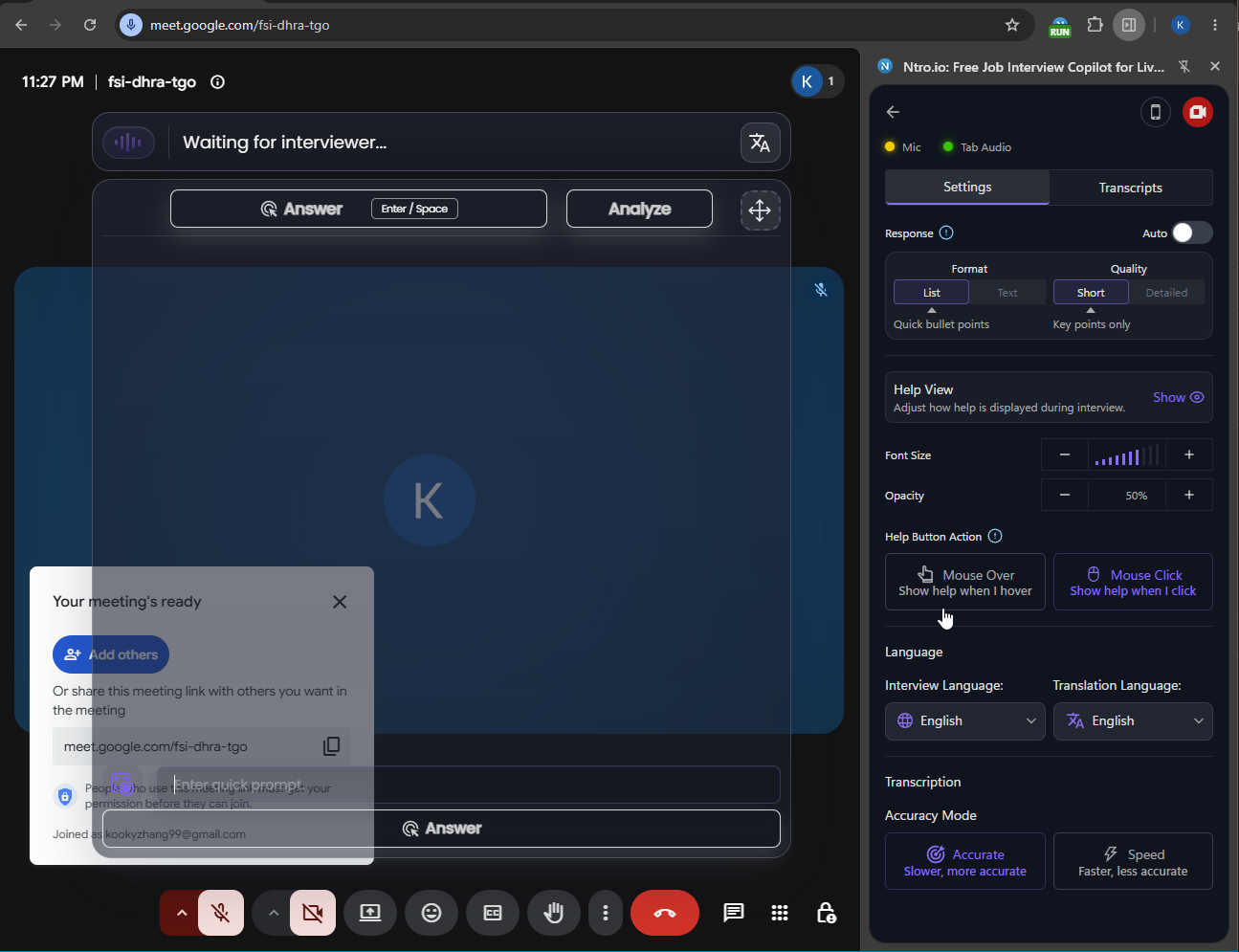Select Detailed quality option
The image size is (1239, 952).
click(1166, 293)
